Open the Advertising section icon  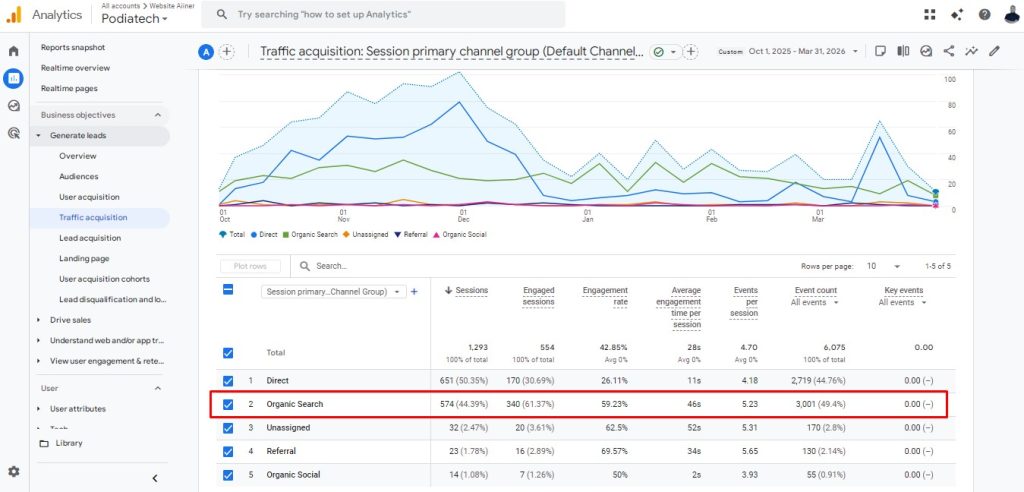click(x=14, y=132)
